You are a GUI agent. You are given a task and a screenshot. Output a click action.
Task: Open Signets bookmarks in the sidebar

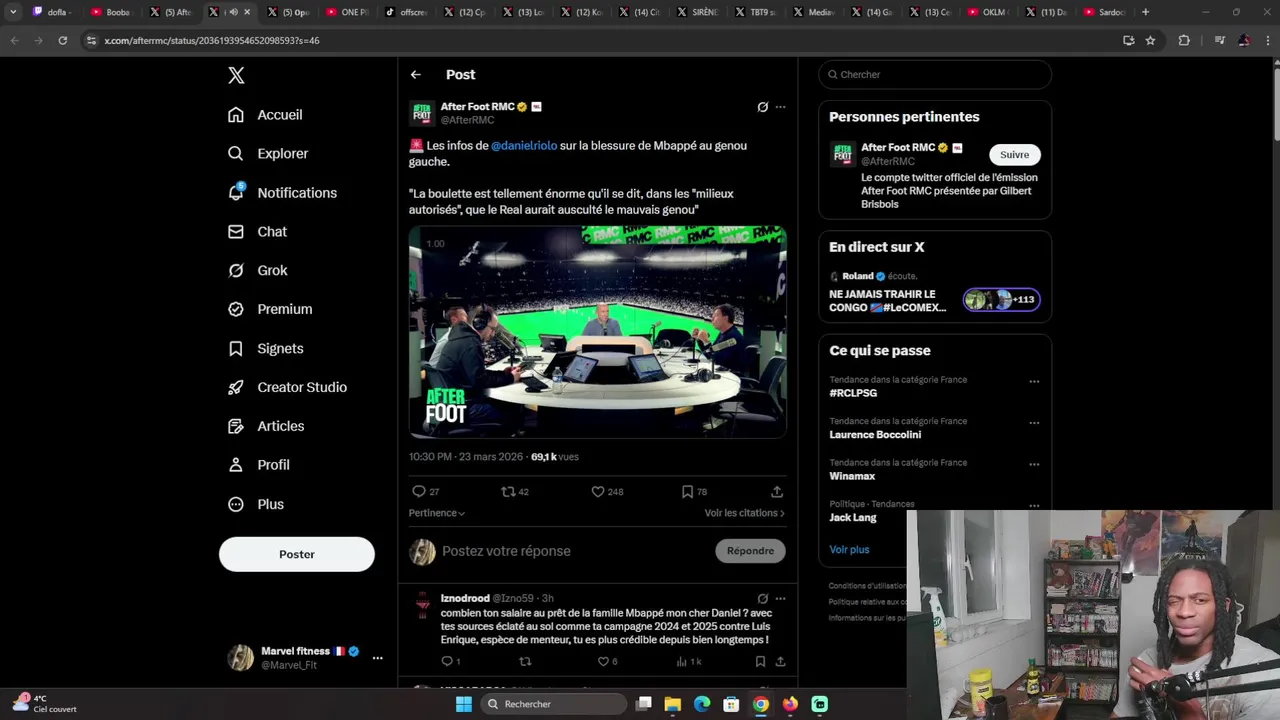[266, 349]
